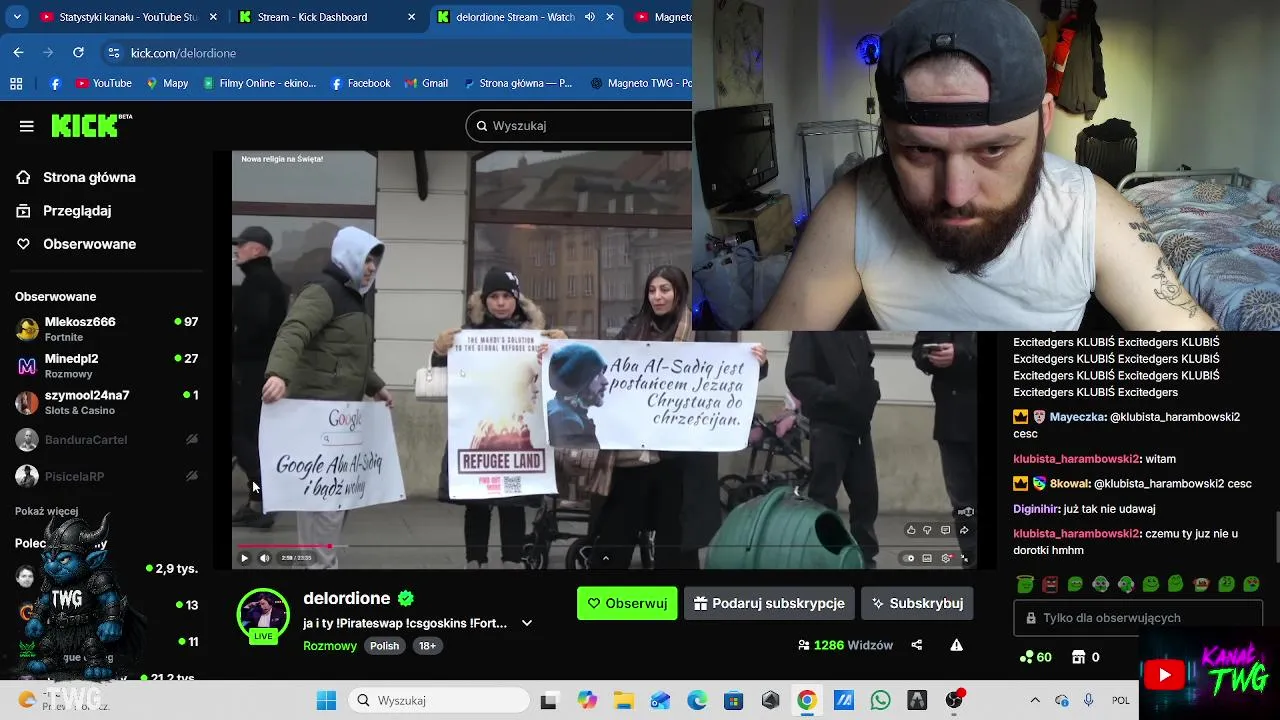Click the chat input Tylko dla obserwujących

click(1138, 618)
